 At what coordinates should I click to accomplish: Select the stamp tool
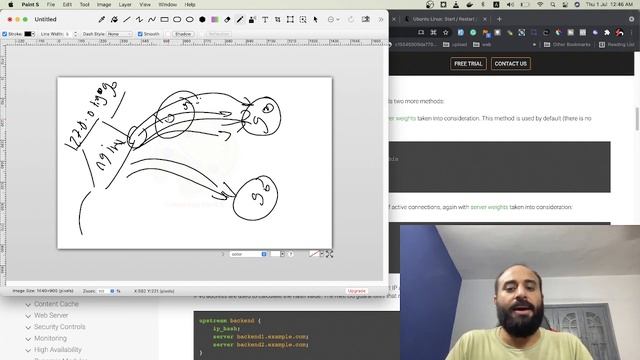tap(252, 19)
